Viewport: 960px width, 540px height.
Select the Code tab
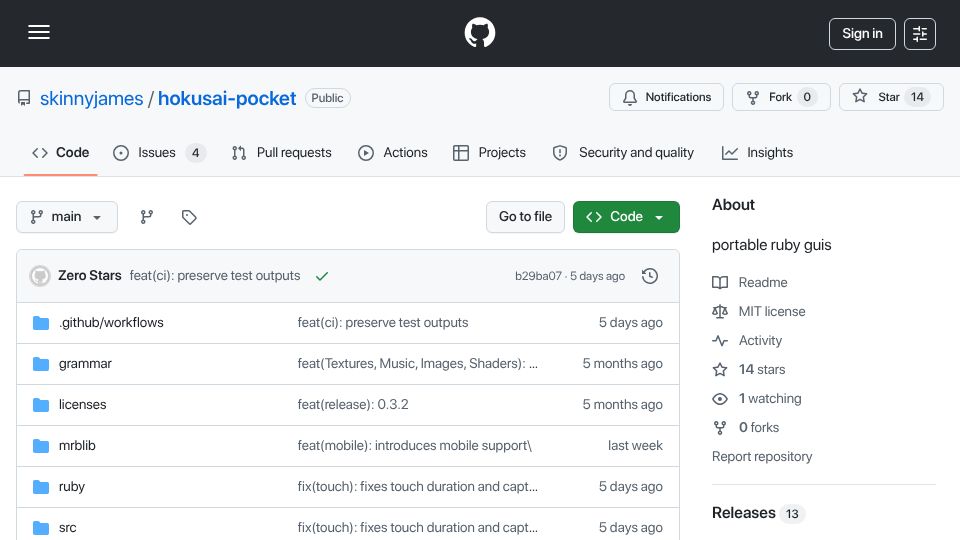click(x=61, y=153)
